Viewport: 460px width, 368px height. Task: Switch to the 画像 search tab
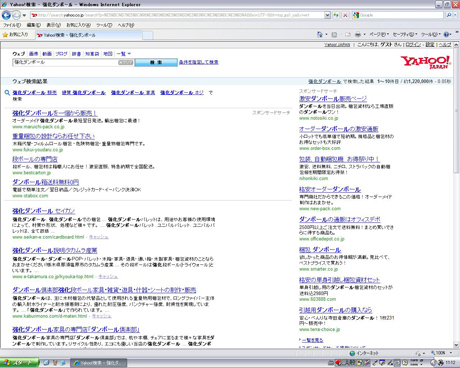click(x=34, y=54)
